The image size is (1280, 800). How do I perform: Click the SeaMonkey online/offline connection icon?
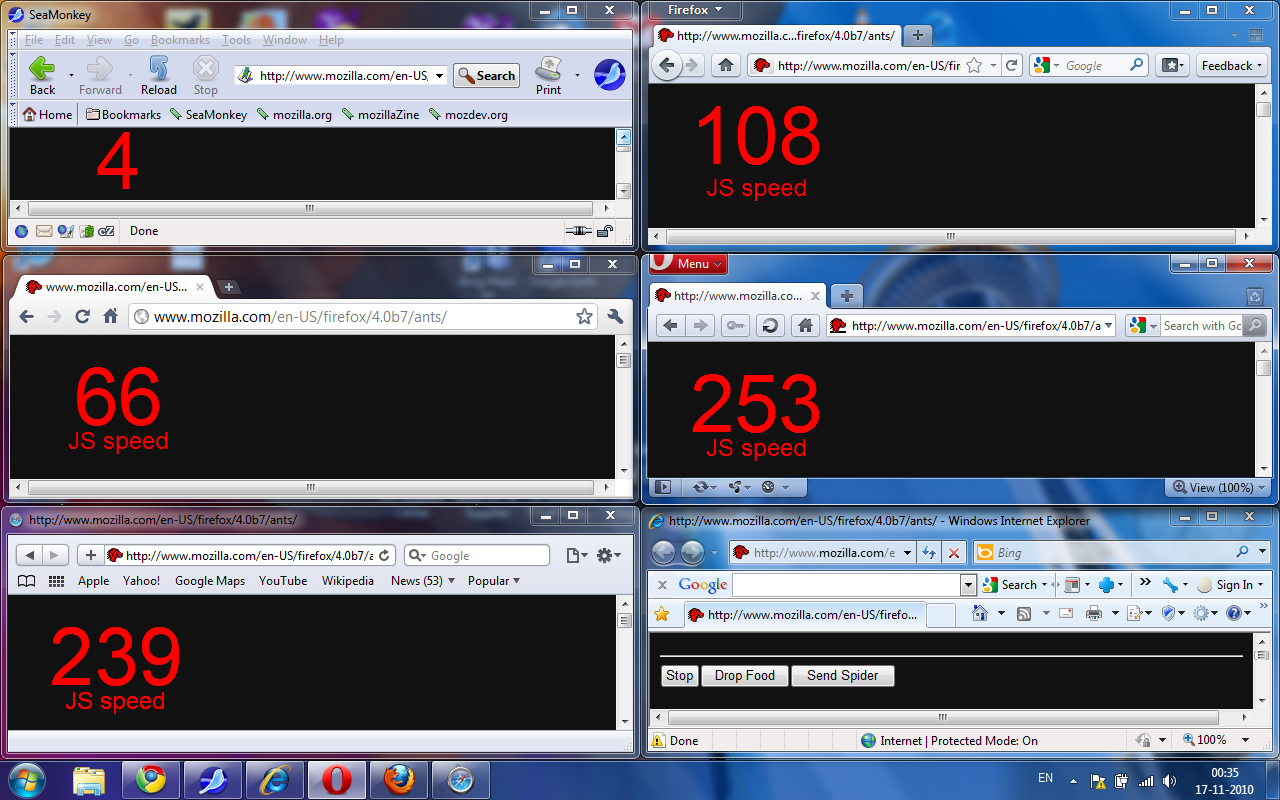click(578, 231)
